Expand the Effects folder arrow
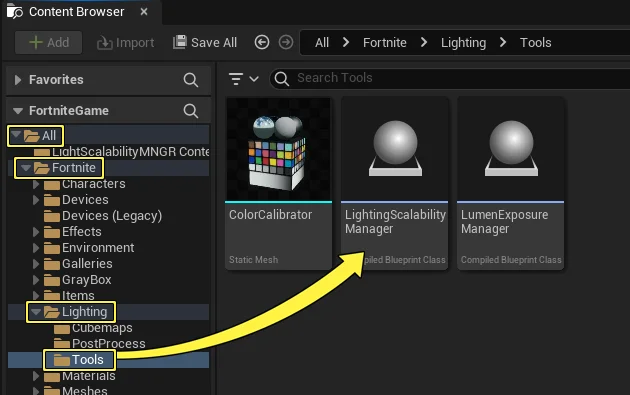The width and height of the screenshot is (630, 395). [x=36, y=232]
